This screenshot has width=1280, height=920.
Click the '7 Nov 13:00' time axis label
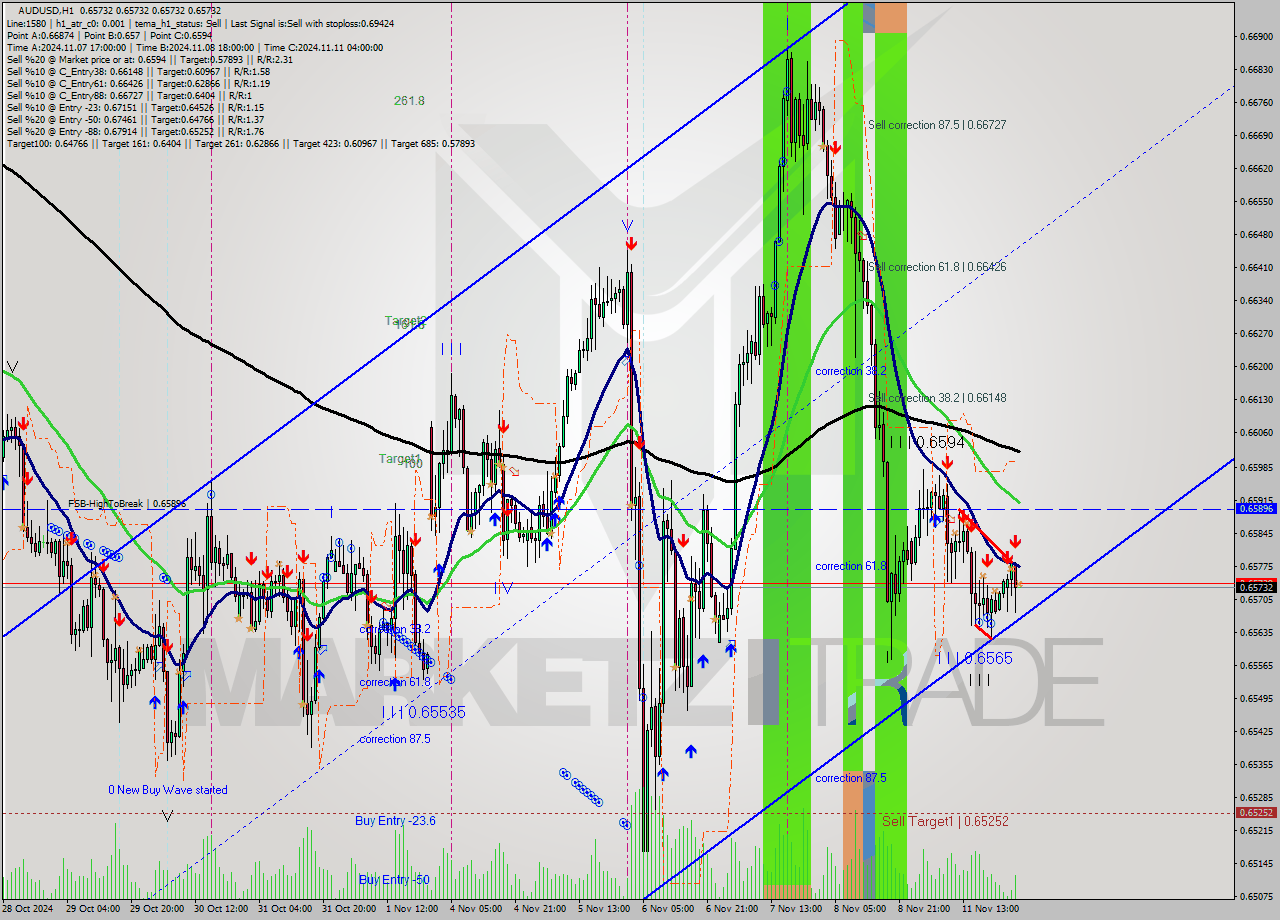[796, 909]
